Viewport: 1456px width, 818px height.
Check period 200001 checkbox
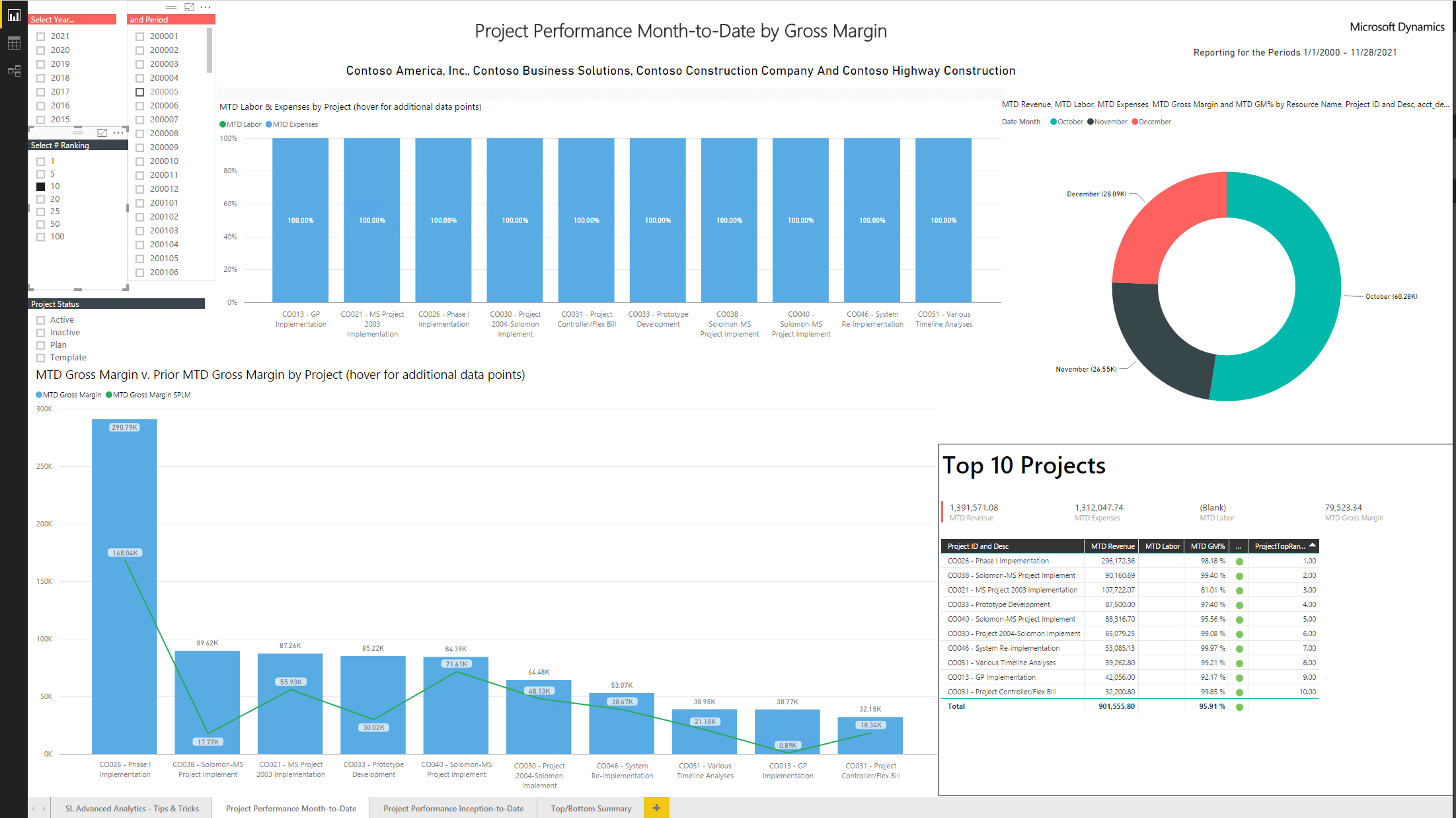pyautogui.click(x=139, y=36)
